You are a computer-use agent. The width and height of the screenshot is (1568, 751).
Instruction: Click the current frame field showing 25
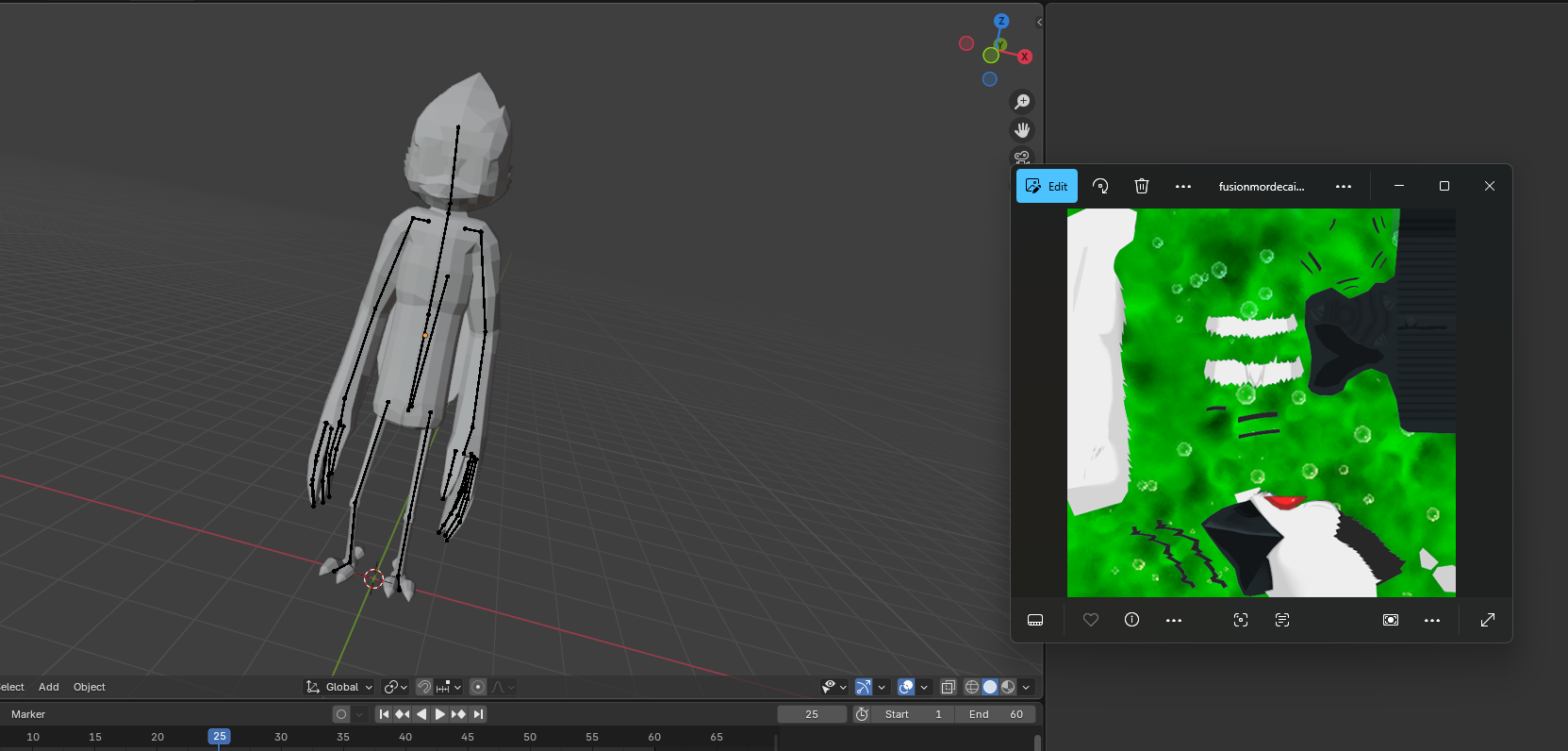point(812,714)
